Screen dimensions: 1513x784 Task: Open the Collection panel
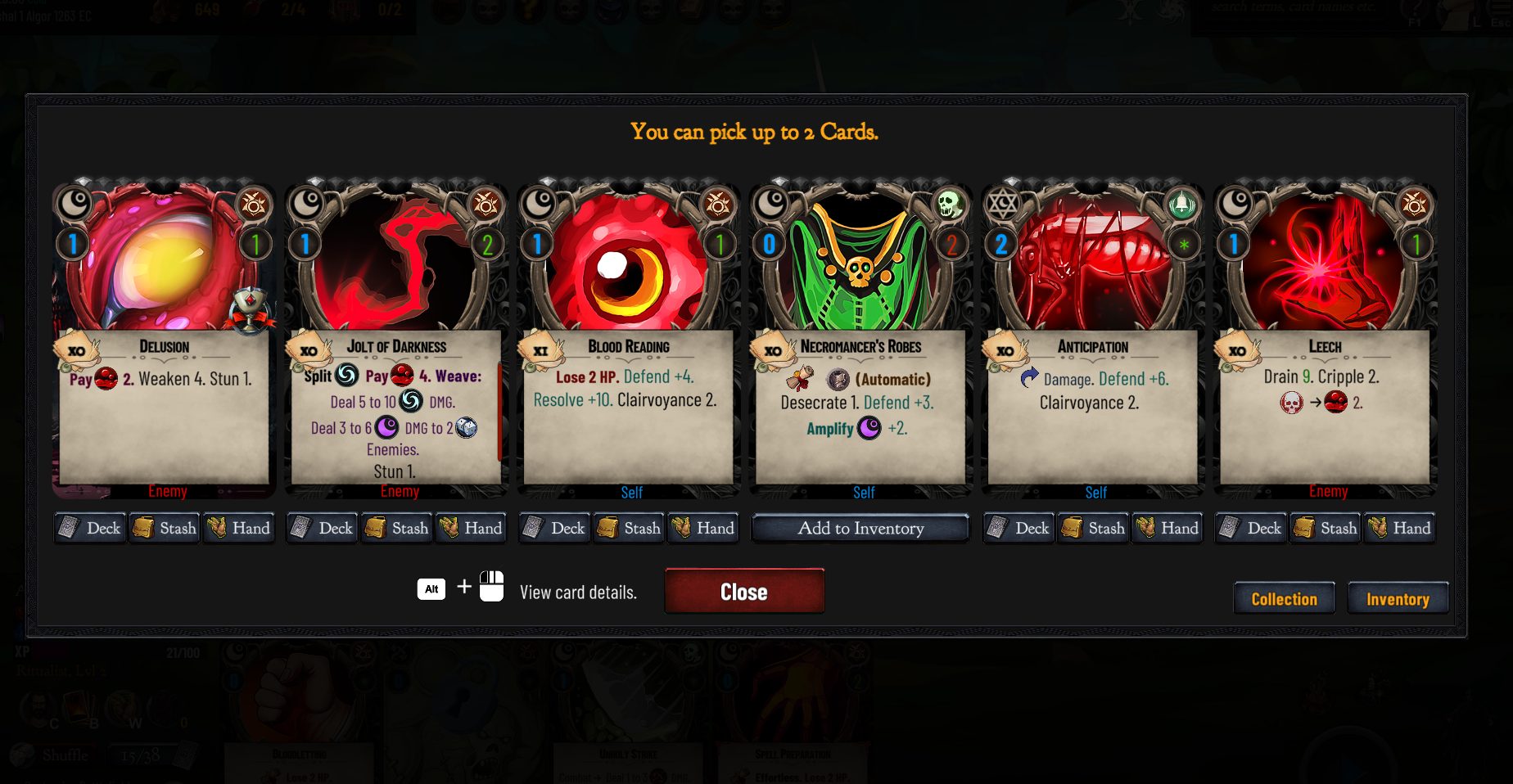(1284, 598)
